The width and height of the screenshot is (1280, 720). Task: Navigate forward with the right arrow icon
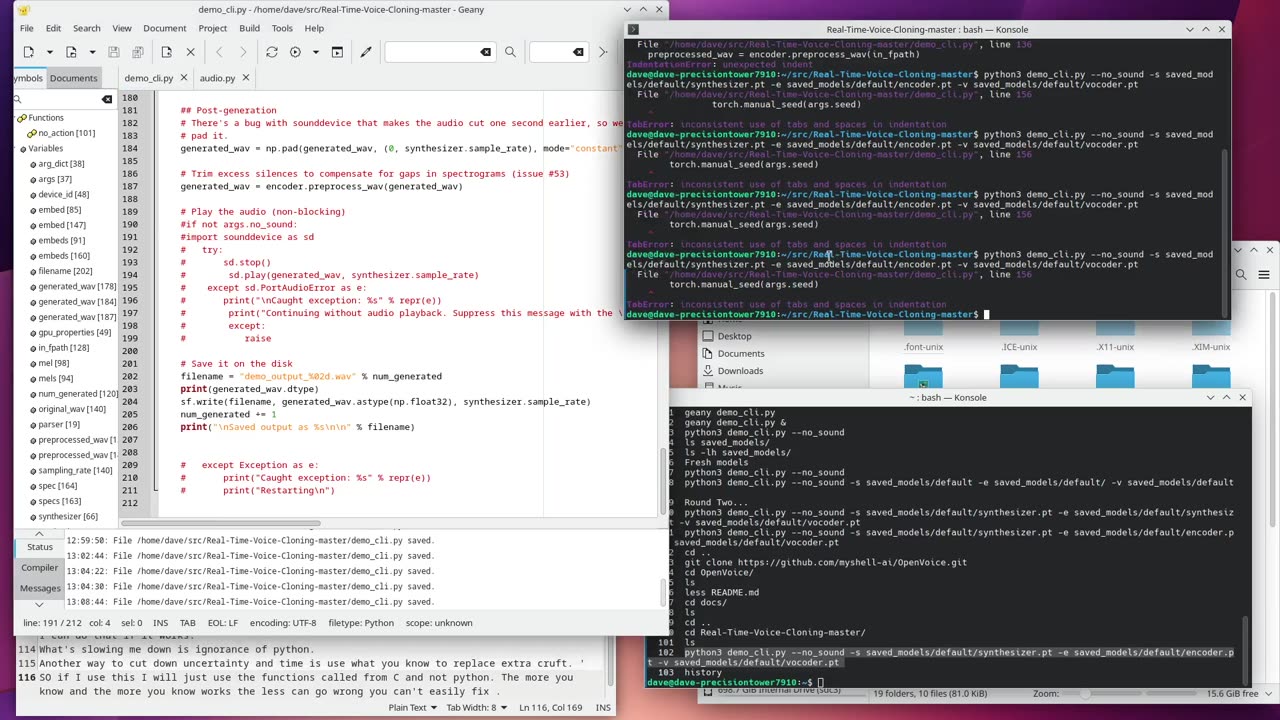(x=243, y=52)
